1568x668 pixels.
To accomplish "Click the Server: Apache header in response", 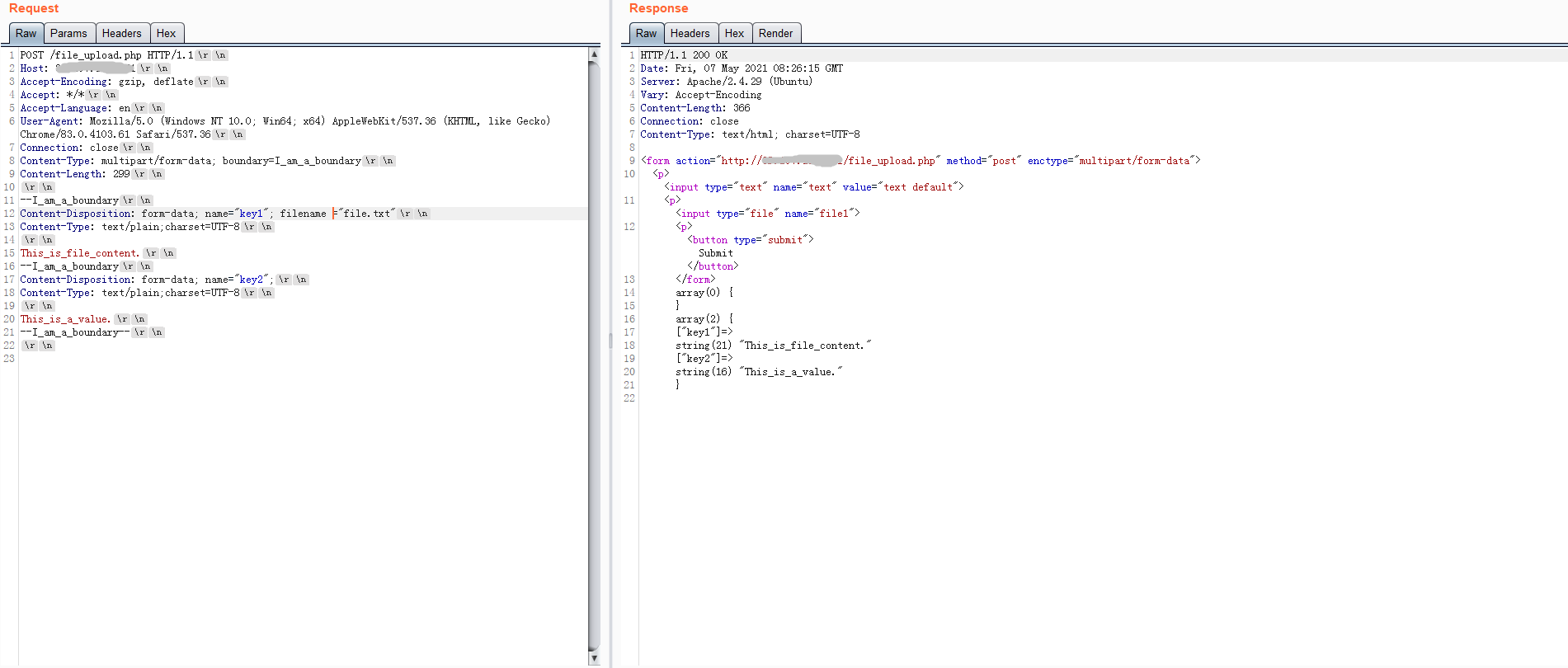I will click(x=726, y=82).
